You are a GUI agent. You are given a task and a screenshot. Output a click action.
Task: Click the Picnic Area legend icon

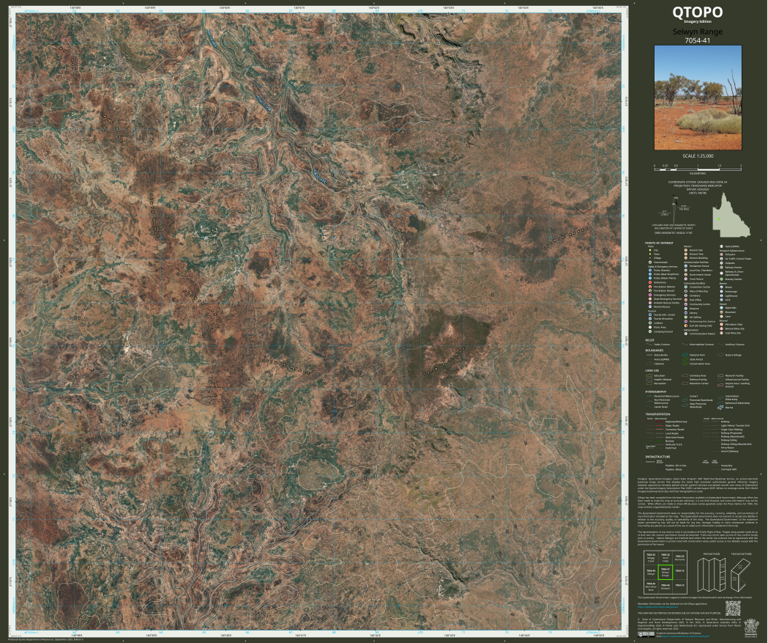(650, 327)
